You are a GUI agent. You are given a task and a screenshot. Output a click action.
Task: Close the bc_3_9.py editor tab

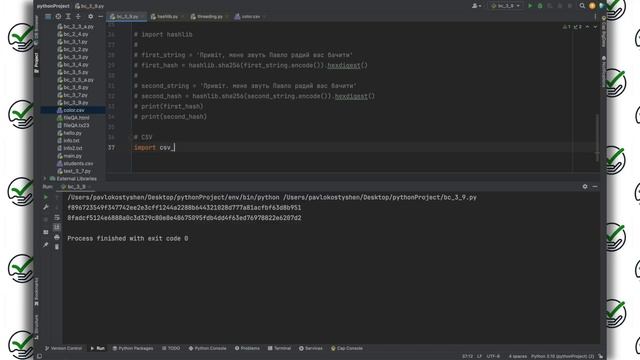click(143, 17)
